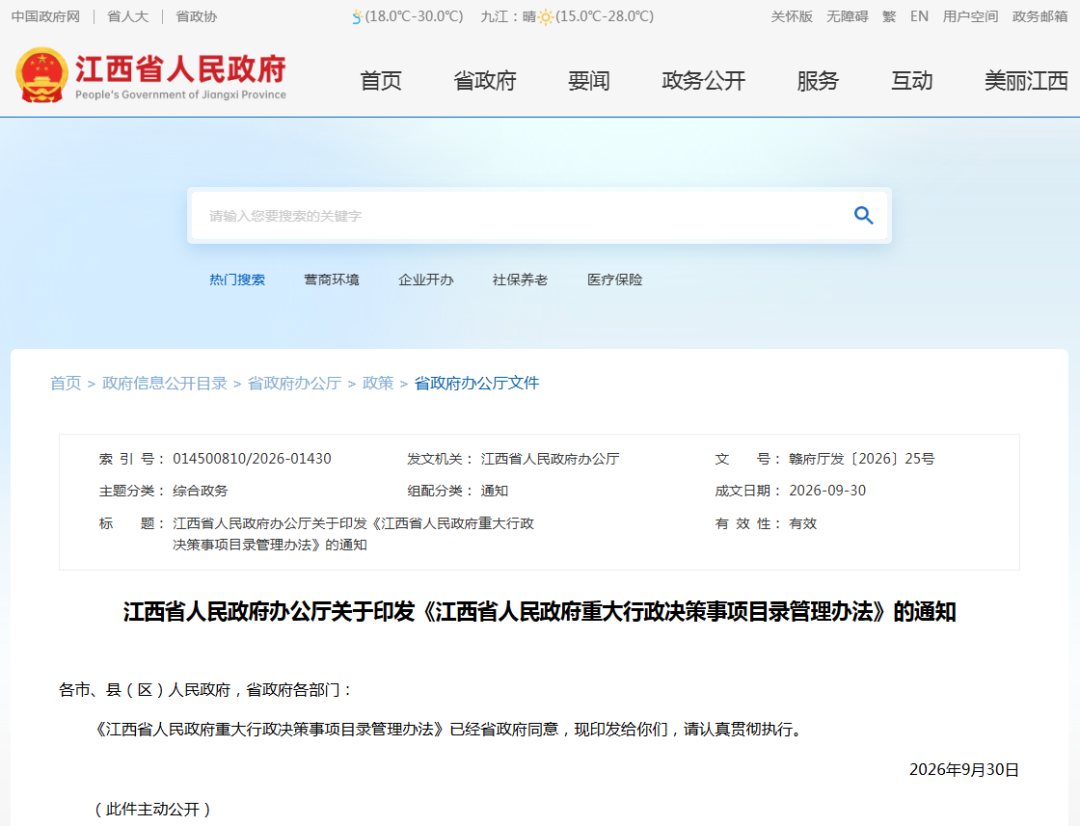This screenshot has width=1080, height=826.
Task: Open the 省政府 navigation menu
Action: 485,81
